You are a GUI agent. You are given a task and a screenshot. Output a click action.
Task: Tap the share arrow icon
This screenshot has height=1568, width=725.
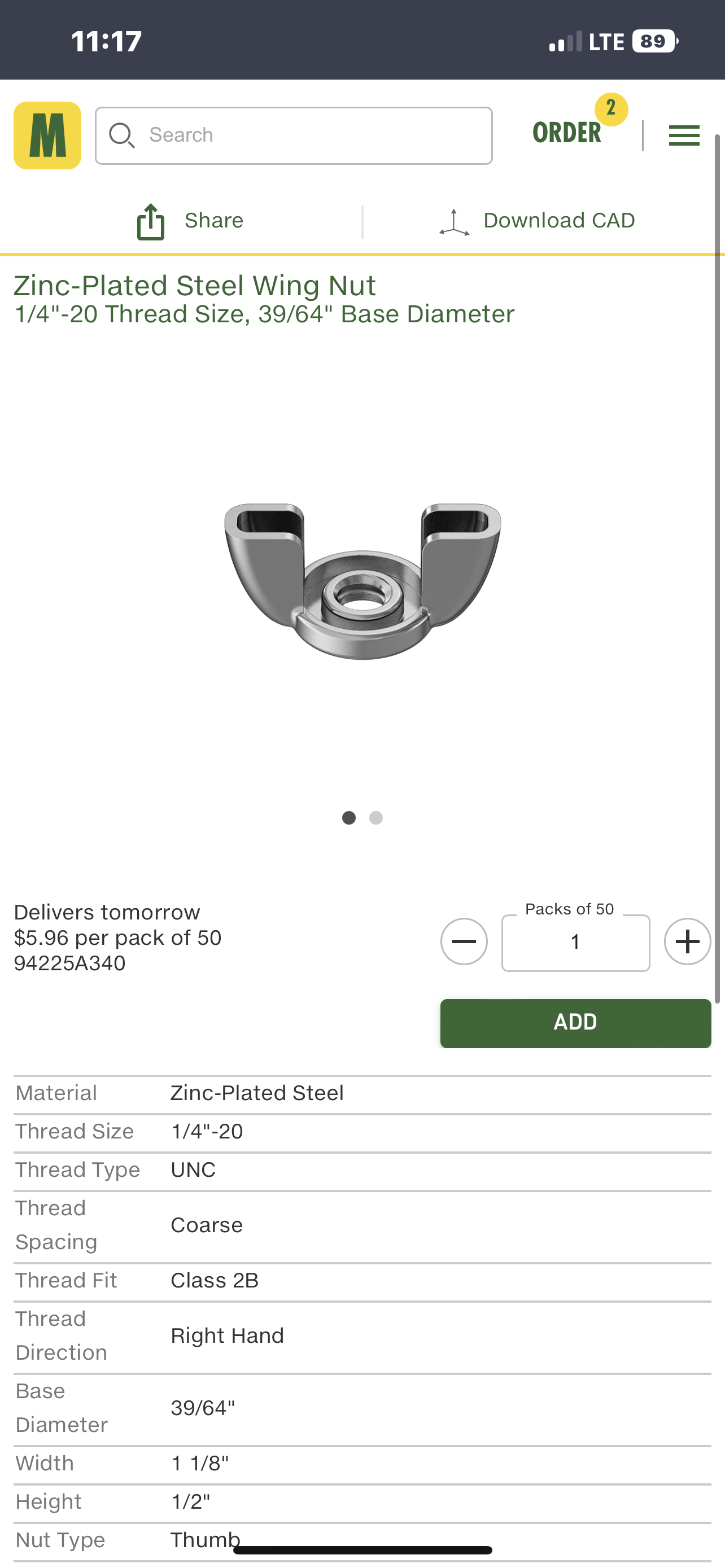[x=150, y=222]
